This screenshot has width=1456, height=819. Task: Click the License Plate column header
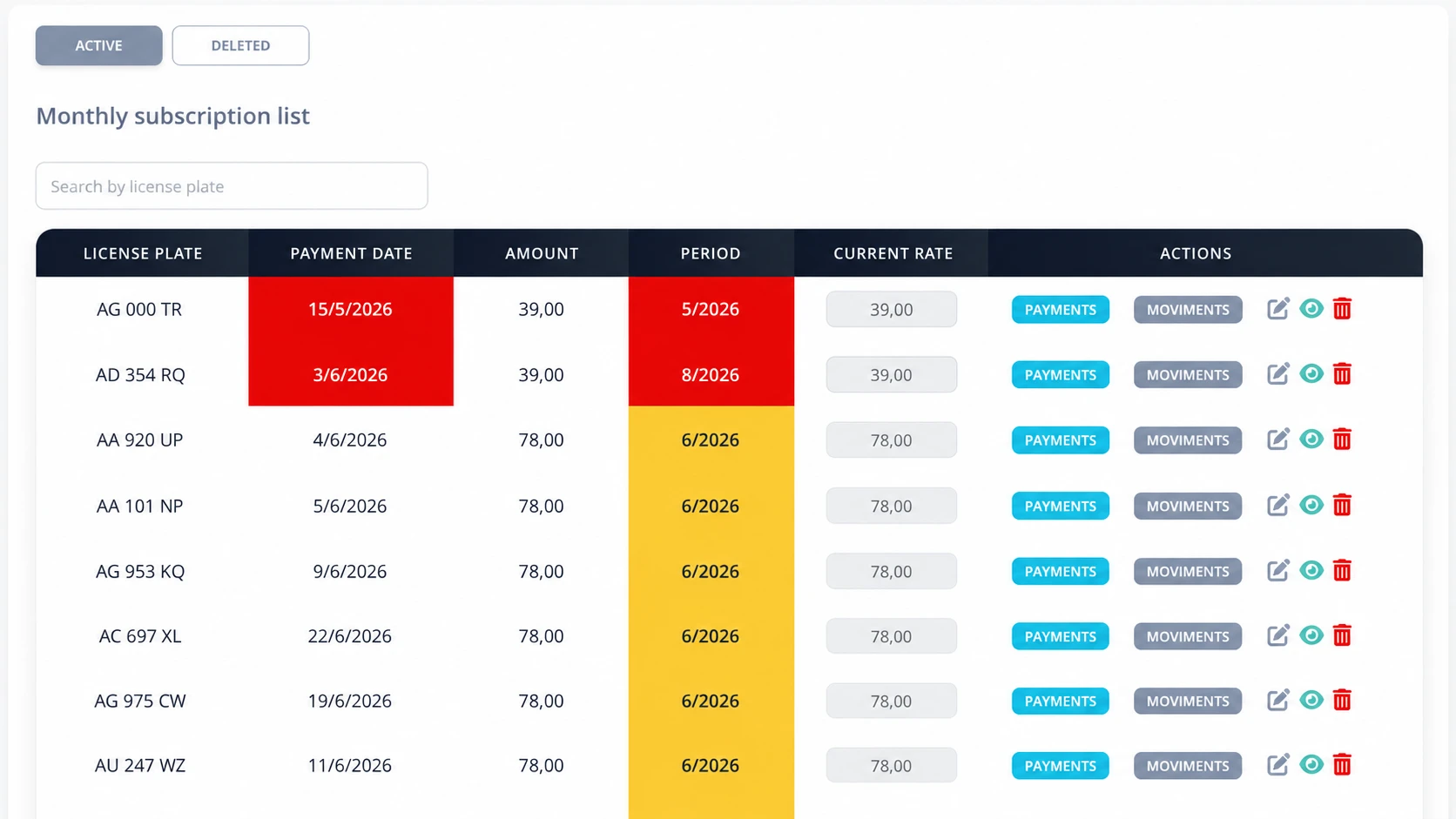point(143,253)
